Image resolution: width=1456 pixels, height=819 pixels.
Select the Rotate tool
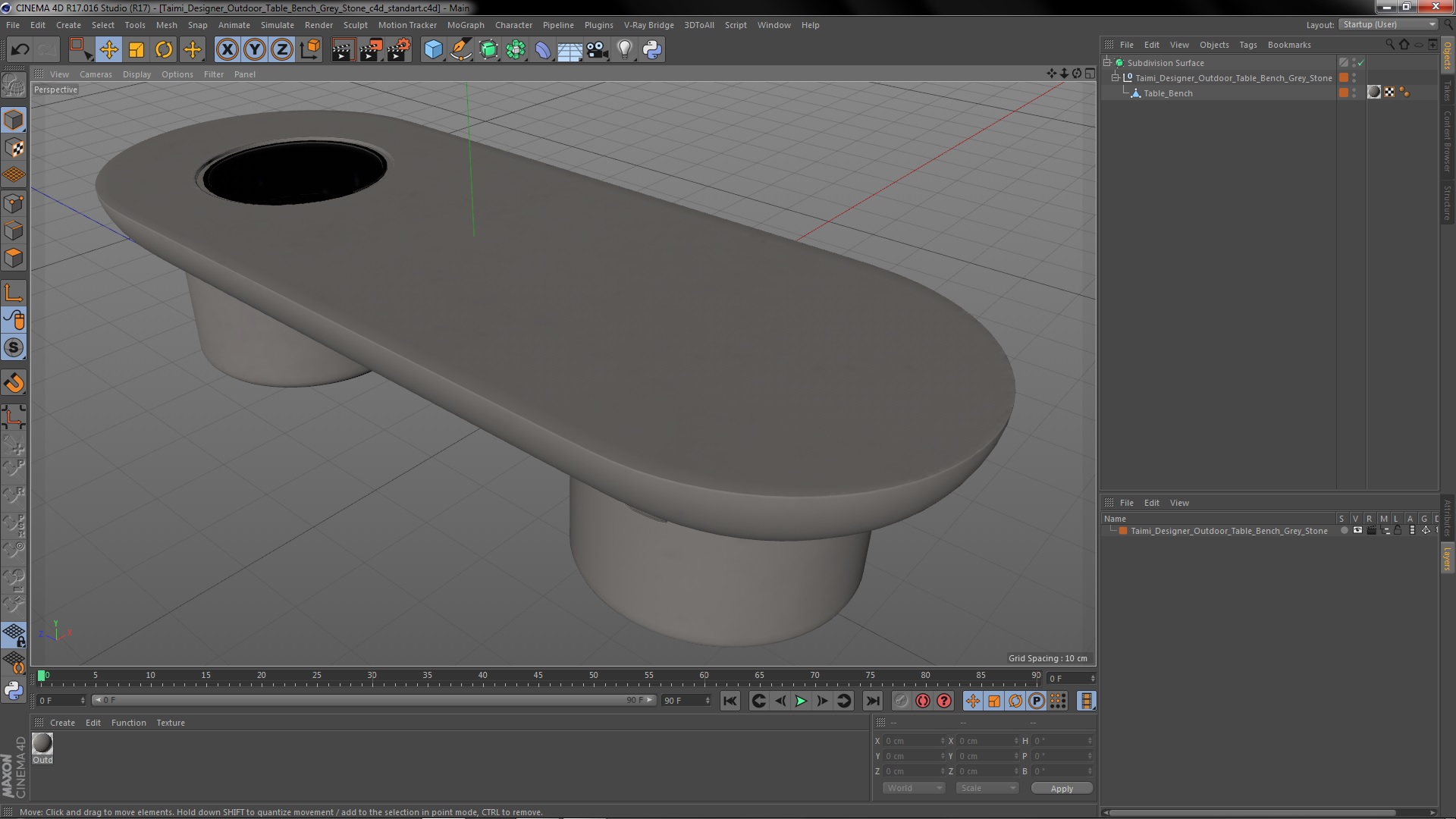click(x=164, y=50)
